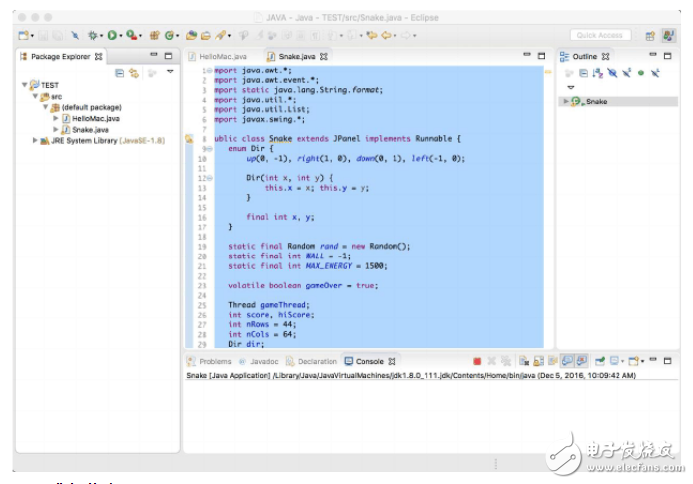Click into the Quick Access field
Screen dimensions: 693x484
coord(600,35)
